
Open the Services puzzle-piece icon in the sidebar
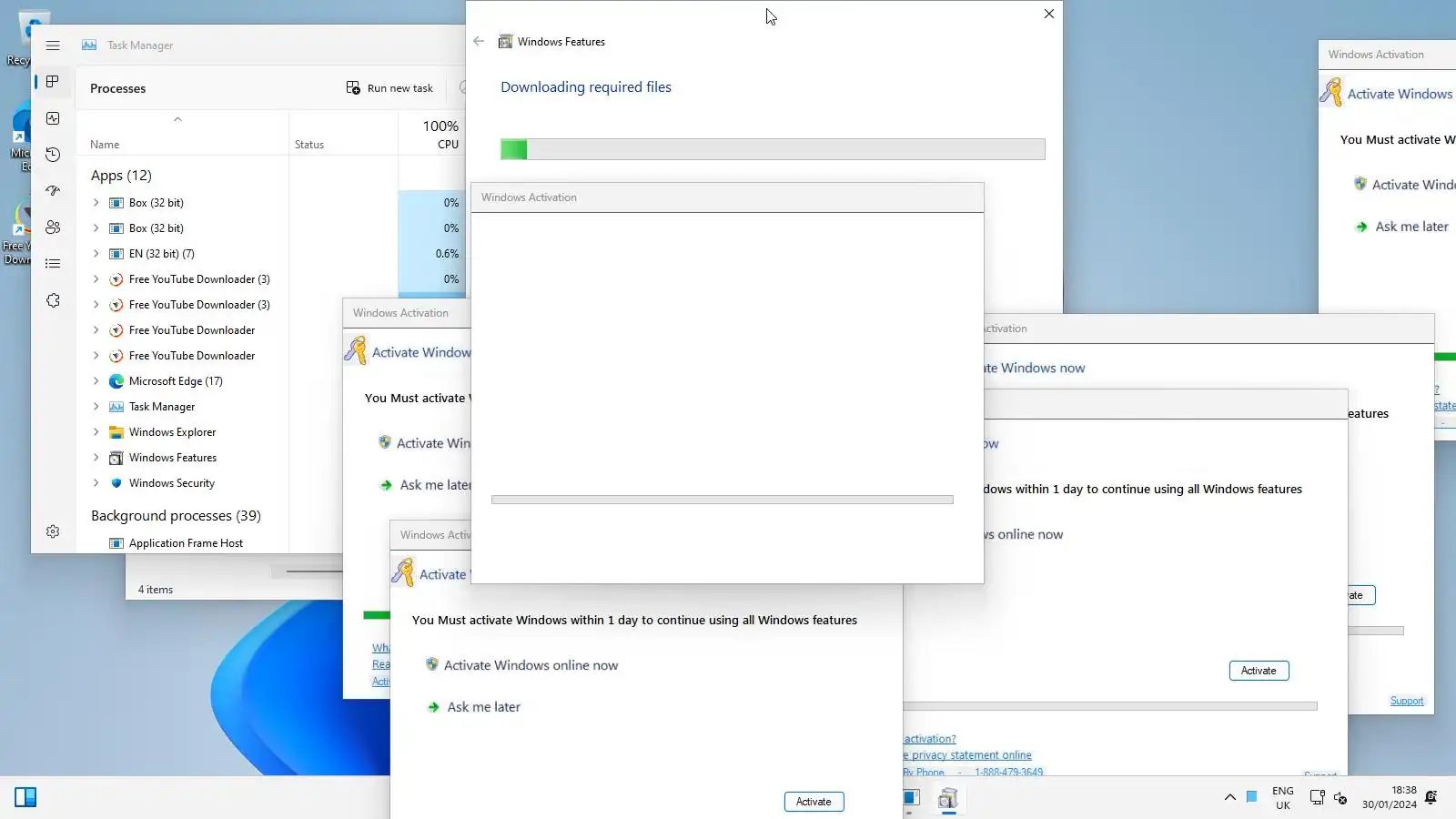pyautogui.click(x=53, y=300)
